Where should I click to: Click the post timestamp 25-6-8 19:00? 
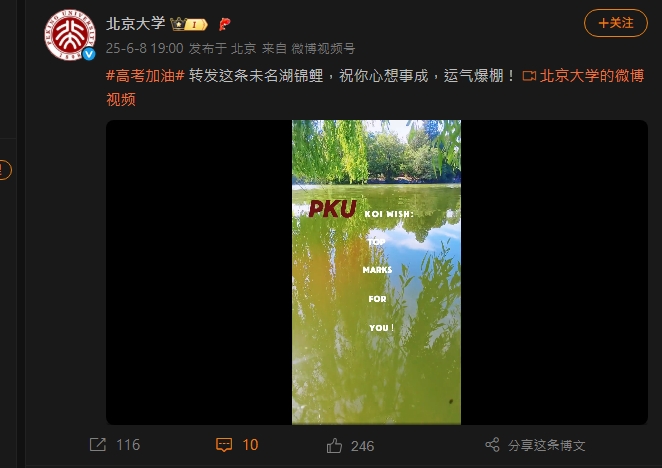[144, 49]
